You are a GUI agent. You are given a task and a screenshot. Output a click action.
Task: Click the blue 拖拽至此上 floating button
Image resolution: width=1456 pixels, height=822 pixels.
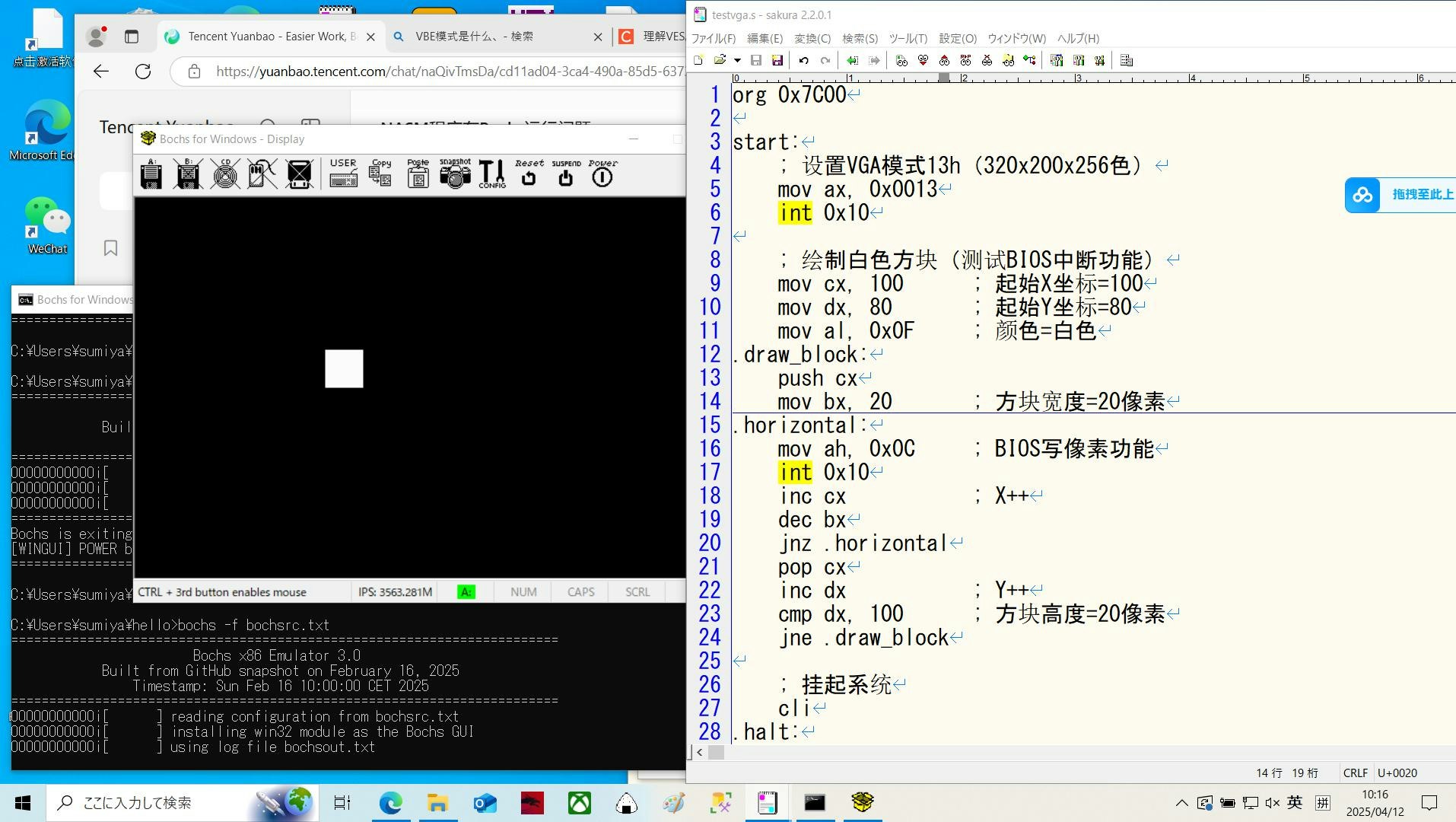pyautogui.click(x=1400, y=195)
